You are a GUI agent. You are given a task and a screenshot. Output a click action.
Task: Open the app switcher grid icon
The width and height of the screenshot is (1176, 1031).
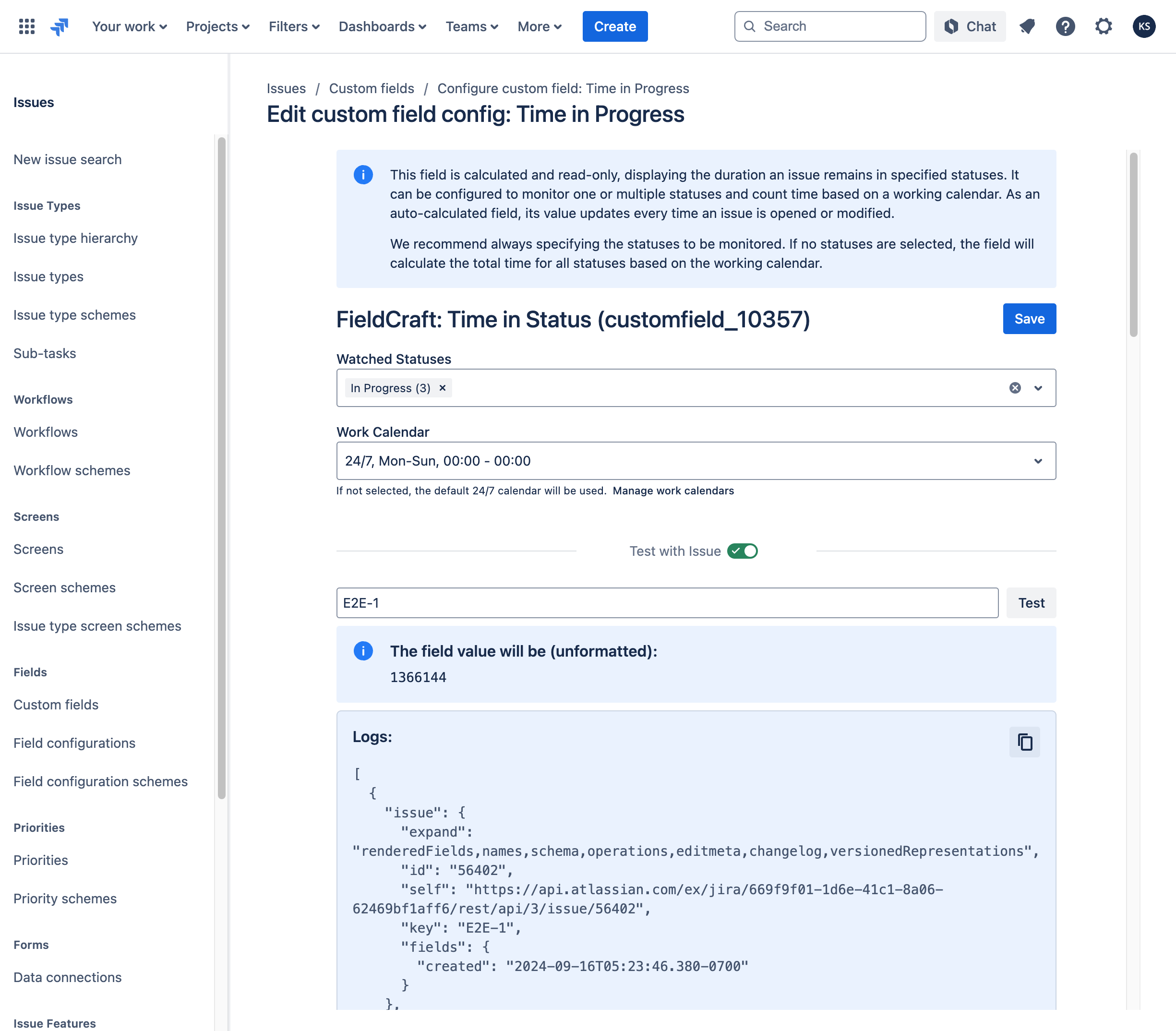[26, 26]
